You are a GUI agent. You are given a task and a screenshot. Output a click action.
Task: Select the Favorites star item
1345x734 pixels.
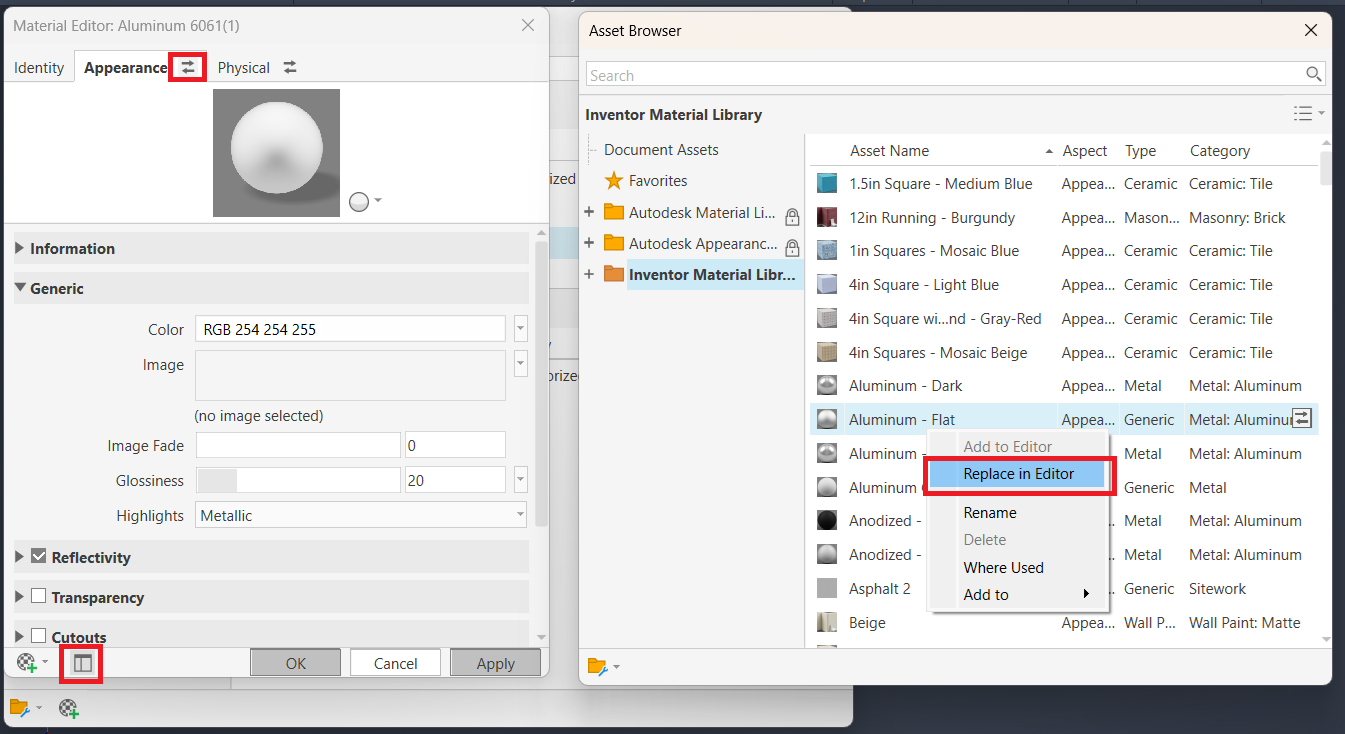point(646,181)
